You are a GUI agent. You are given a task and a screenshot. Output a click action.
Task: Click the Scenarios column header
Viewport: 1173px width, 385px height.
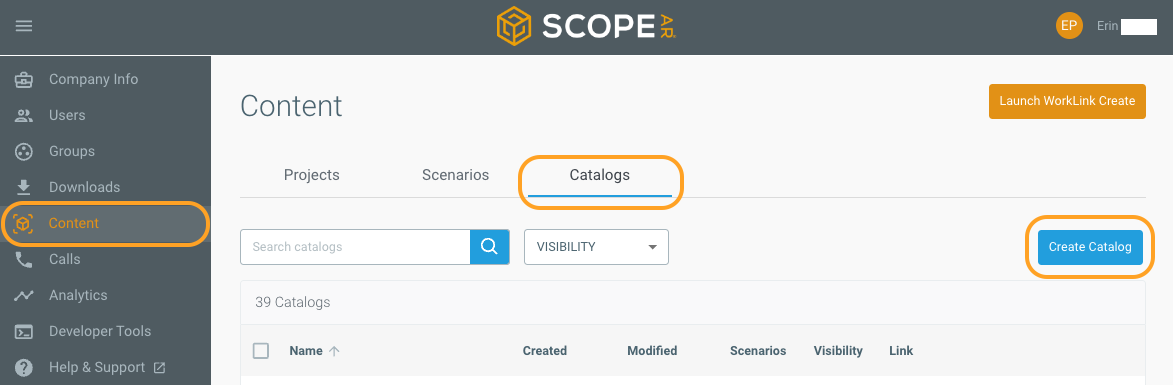pos(758,351)
